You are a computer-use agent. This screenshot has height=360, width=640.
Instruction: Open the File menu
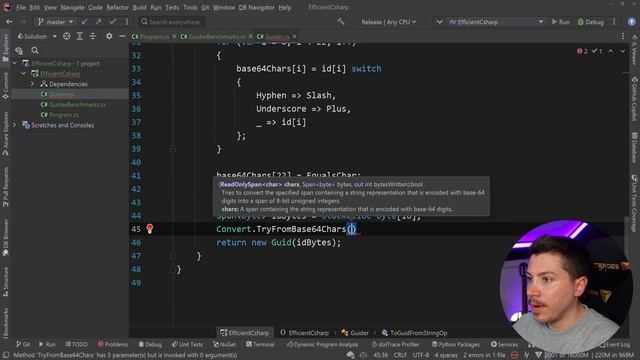21,7
